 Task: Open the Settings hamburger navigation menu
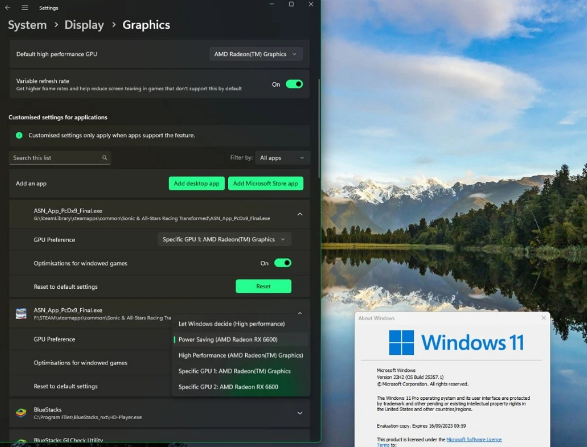(x=25, y=7)
